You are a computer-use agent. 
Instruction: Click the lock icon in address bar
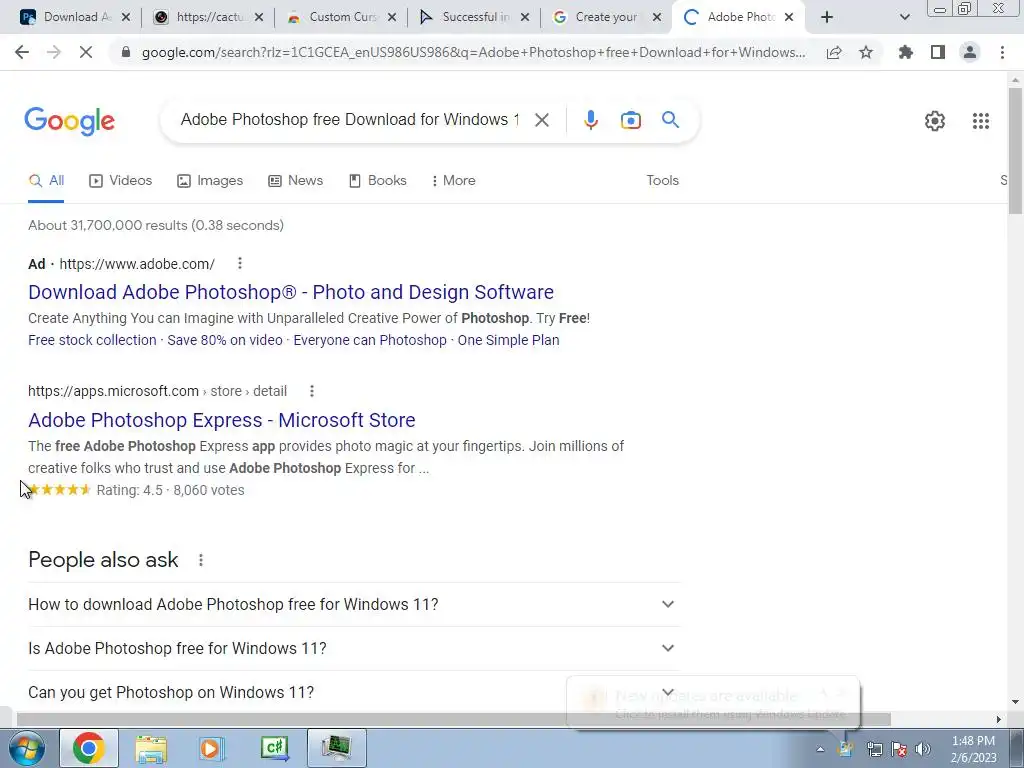[126, 52]
